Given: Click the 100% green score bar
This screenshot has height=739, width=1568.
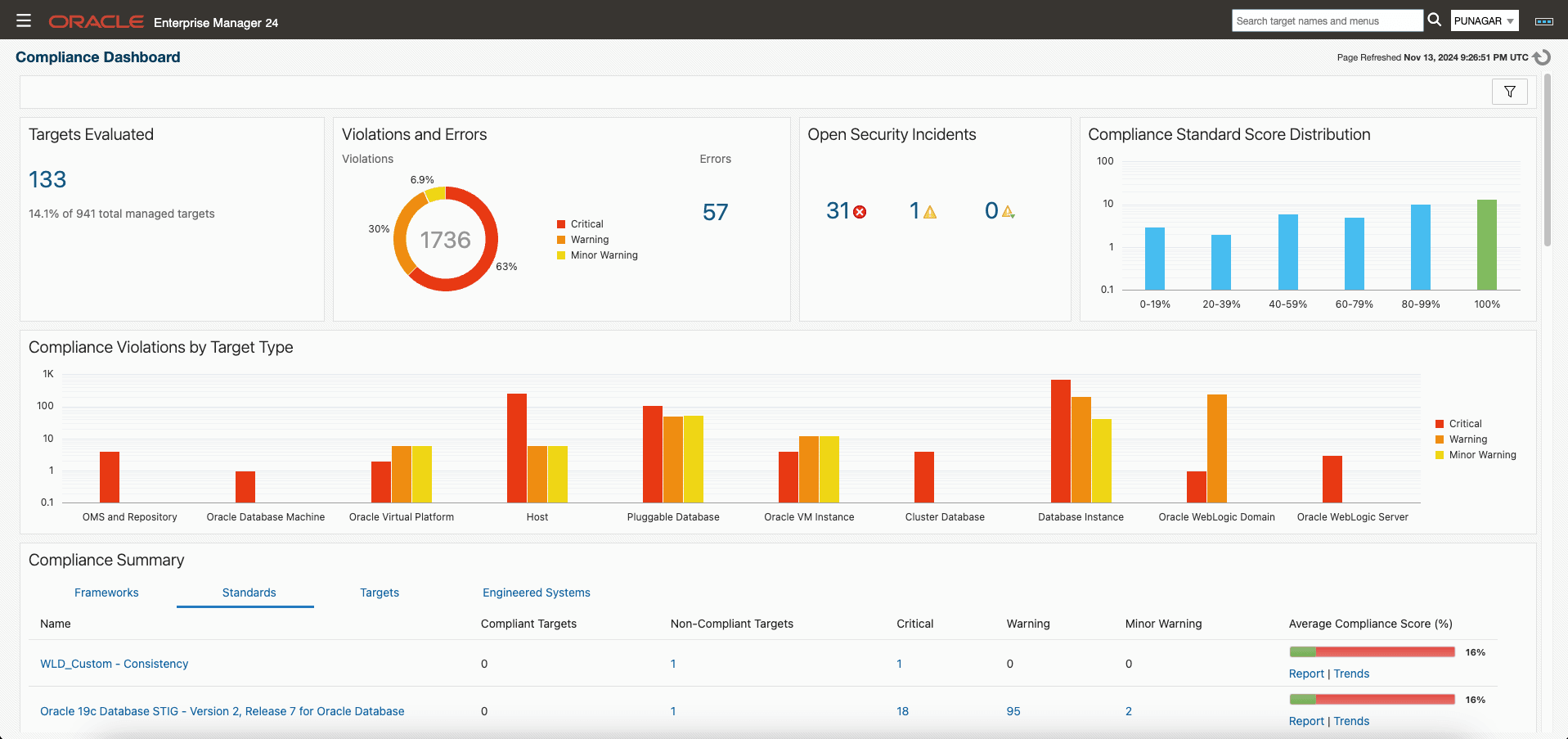Looking at the screenshot, I should pos(1486,245).
